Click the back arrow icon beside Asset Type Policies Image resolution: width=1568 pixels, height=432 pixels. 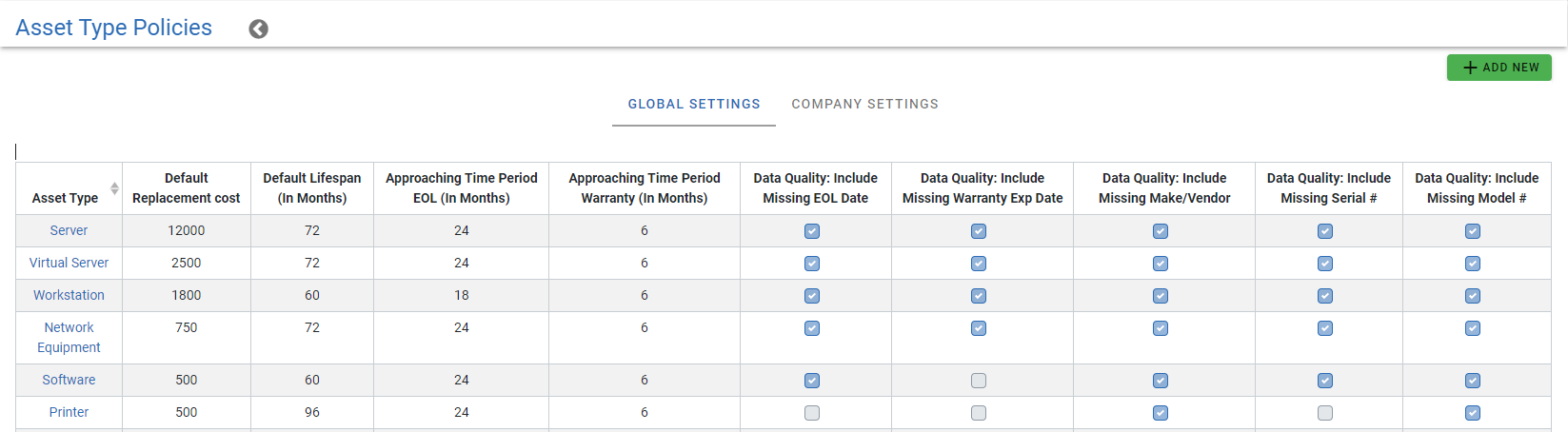click(x=258, y=29)
